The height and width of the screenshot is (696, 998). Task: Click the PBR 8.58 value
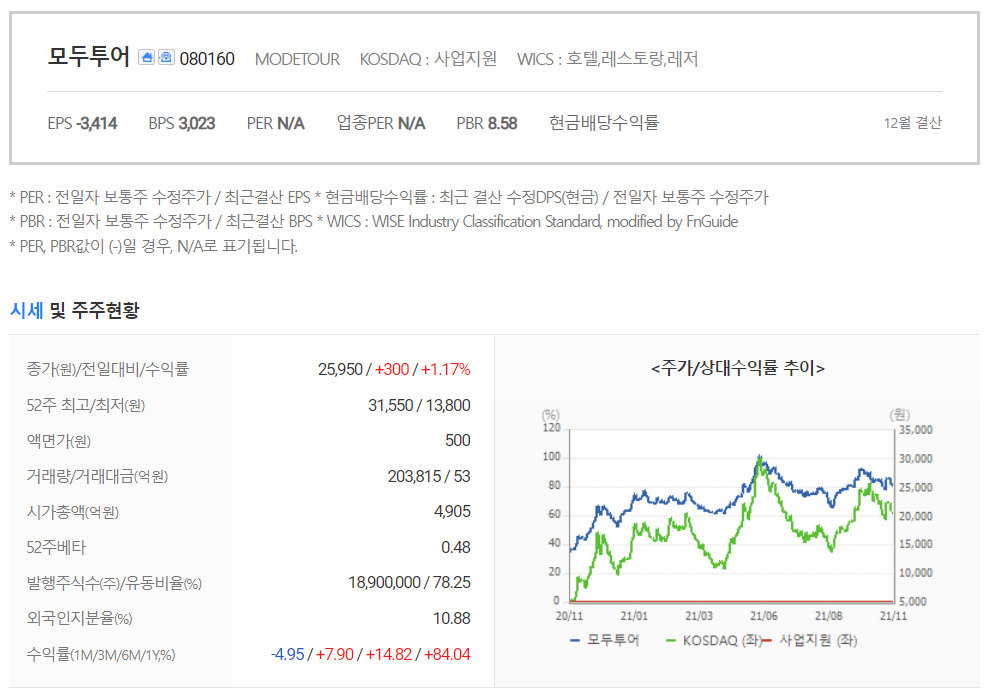click(x=486, y=123)
